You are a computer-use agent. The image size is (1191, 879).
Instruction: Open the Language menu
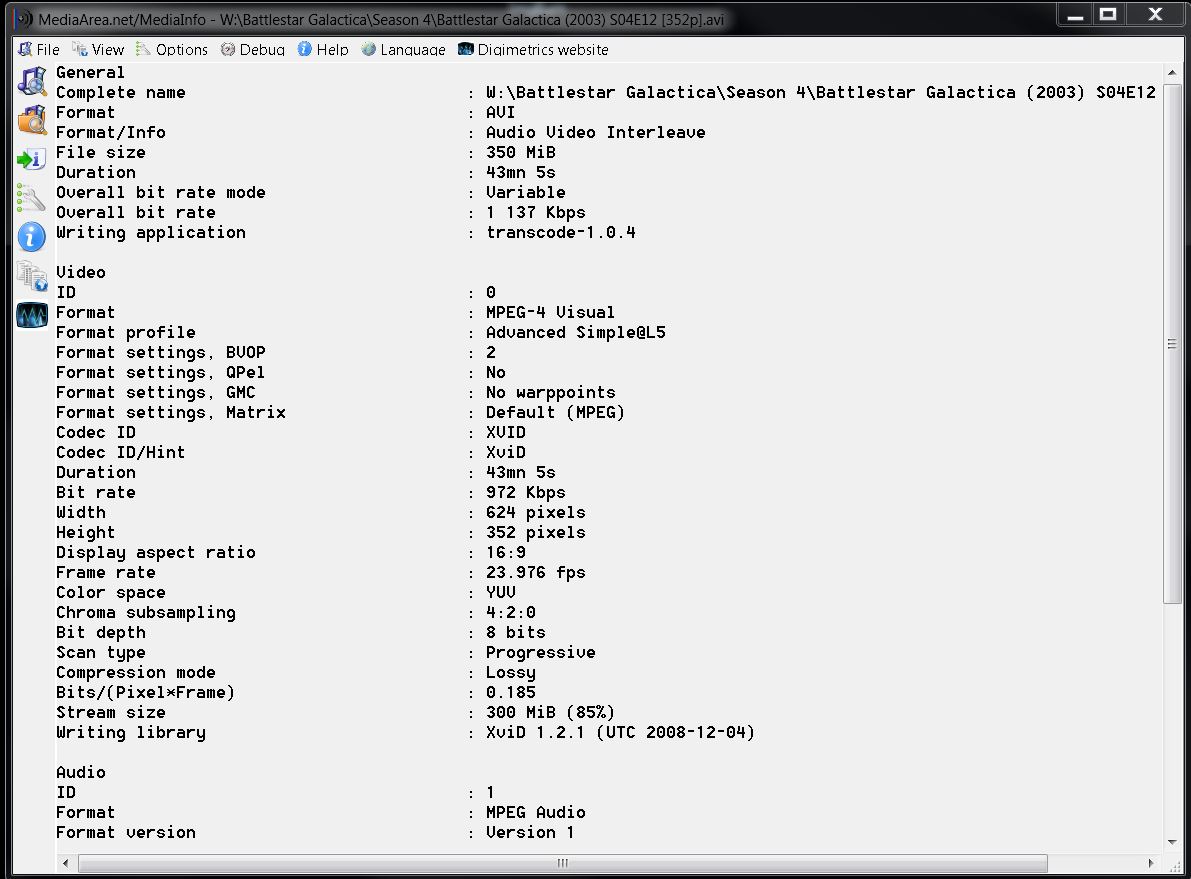point(403,49)
